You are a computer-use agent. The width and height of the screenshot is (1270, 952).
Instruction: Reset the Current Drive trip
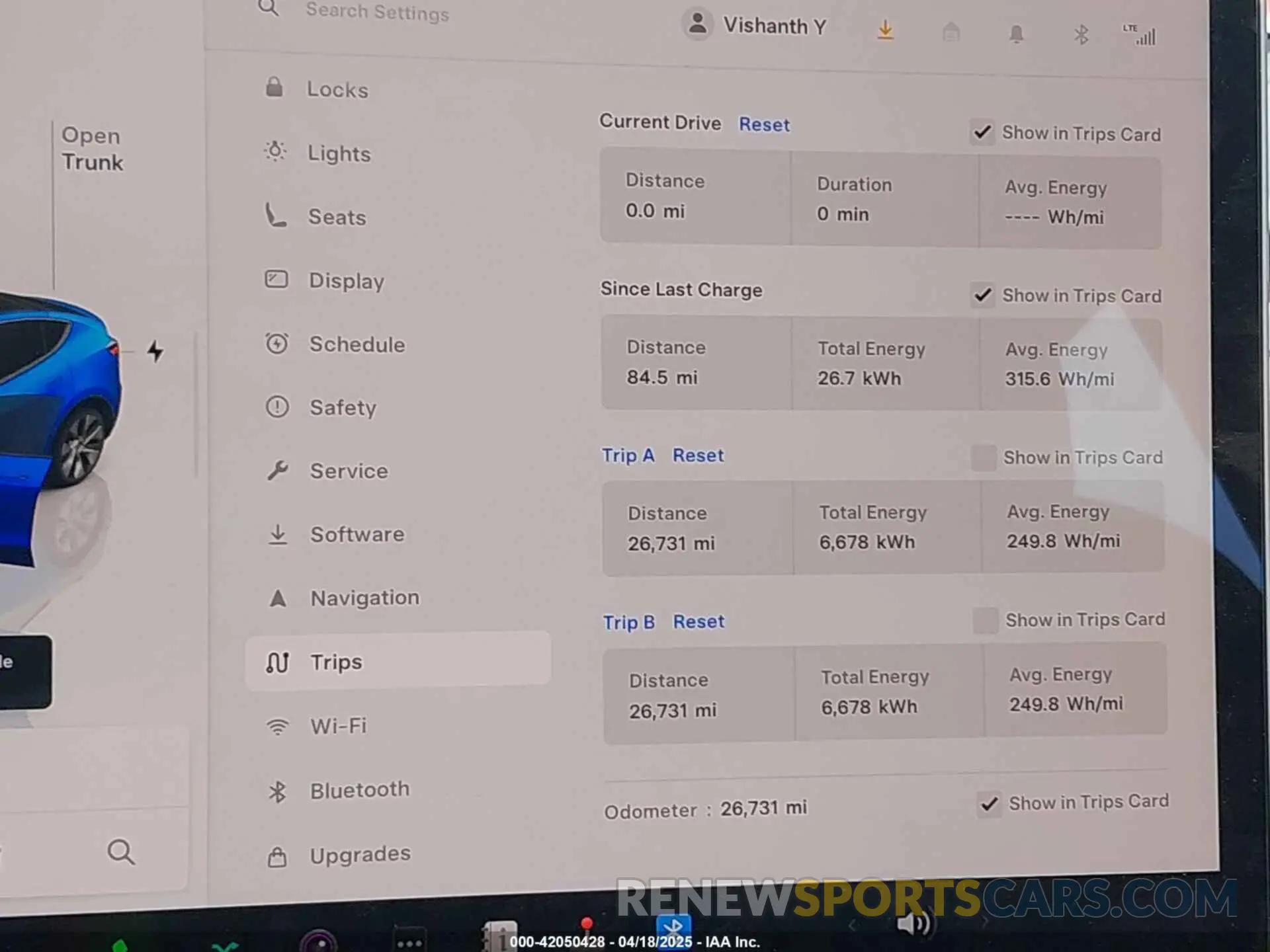(764, 124)
